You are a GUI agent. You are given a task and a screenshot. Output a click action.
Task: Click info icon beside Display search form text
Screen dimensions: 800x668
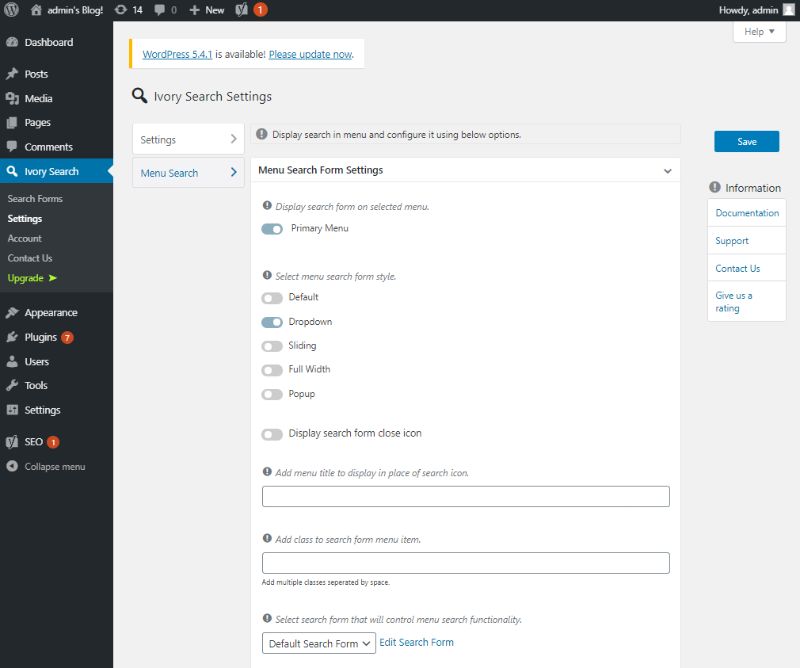coord(267,206)
